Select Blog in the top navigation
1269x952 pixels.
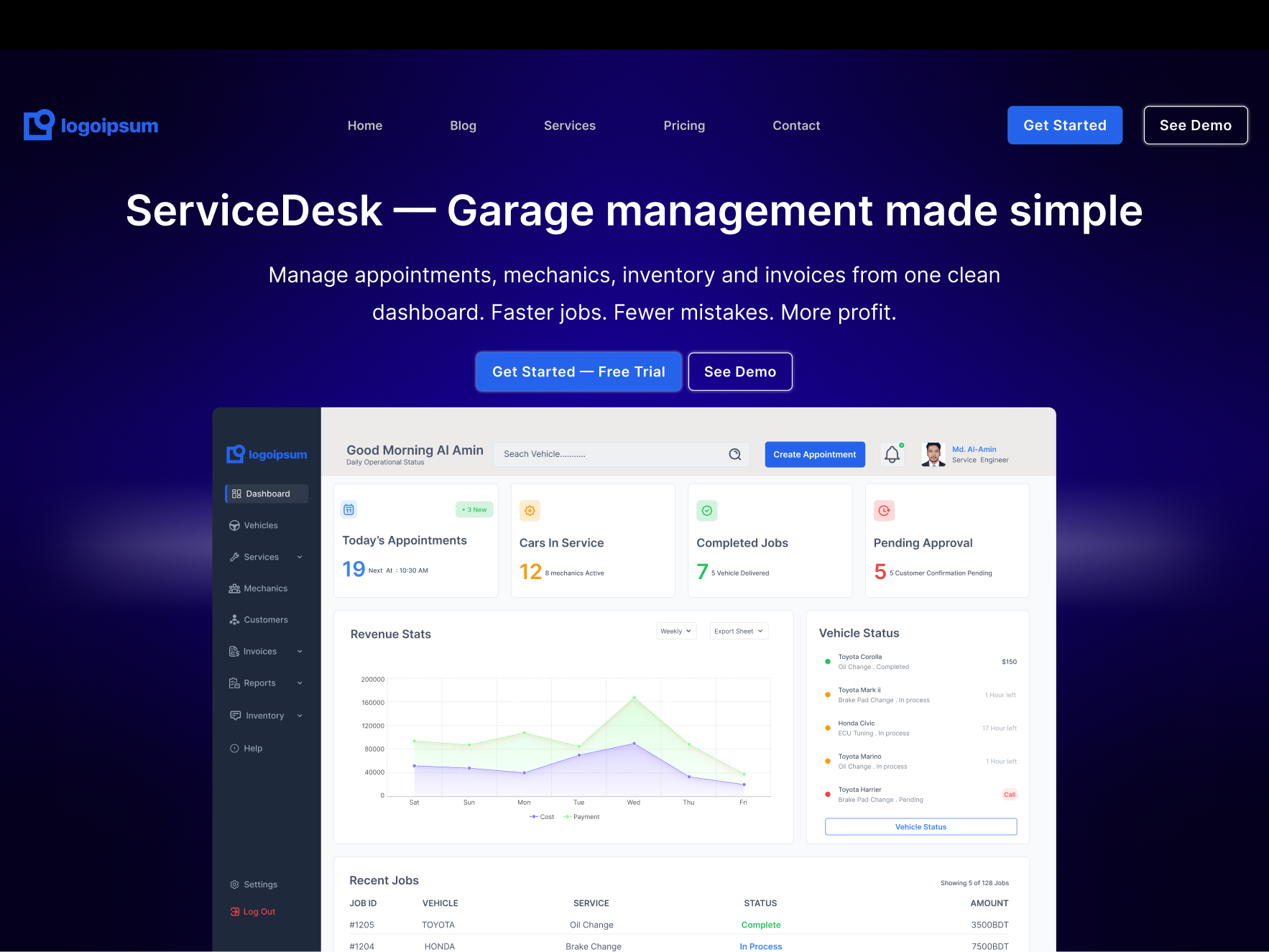click(463, 125)
